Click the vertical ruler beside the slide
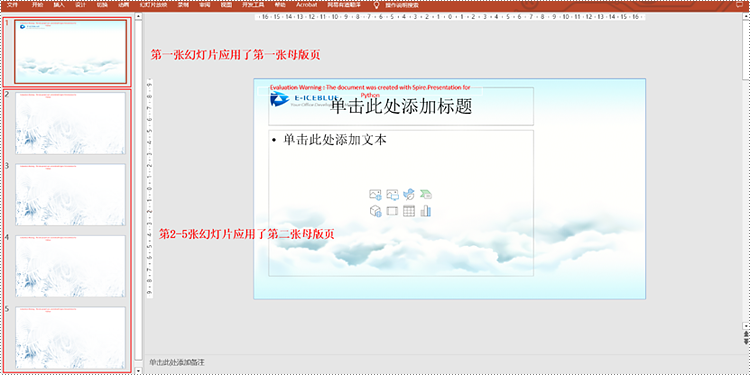750x375 pixels. [149, 188]
